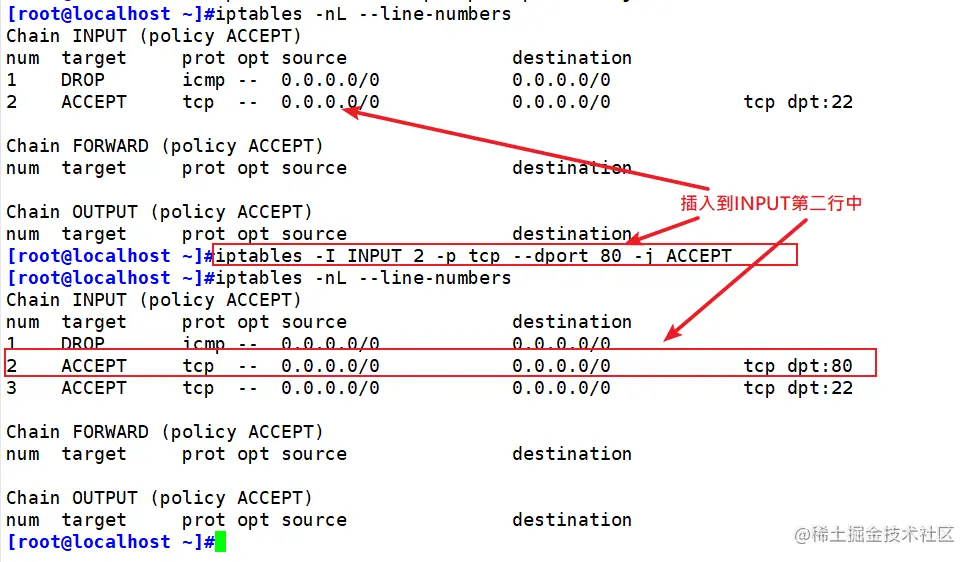Click "Chain INPUT (policy ACCEPT)" in the lower listing
This screenshot has width=972, height=562.
(154, 300)
